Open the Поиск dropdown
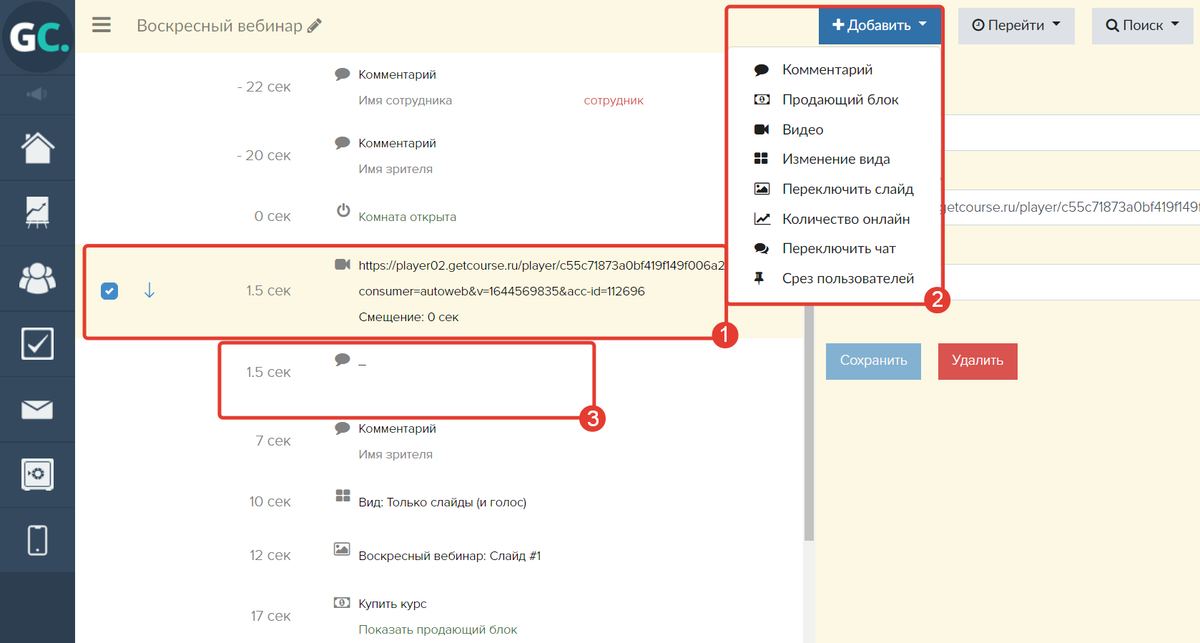Image resolution: width=1200 pixels, height=643 pixels. tap(1142, 26)
